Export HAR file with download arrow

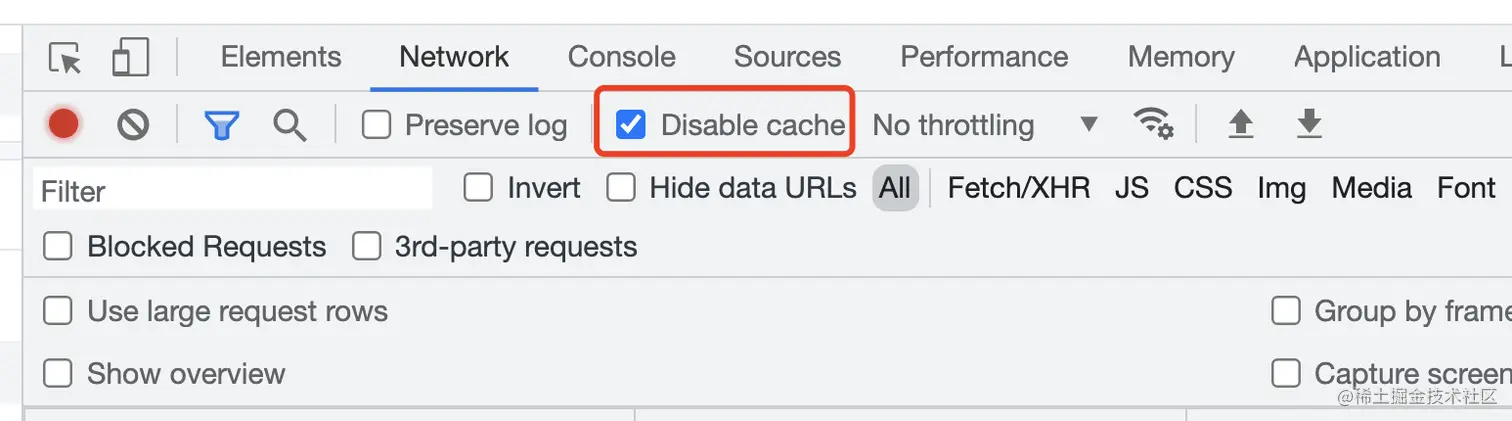[1309, 124]
